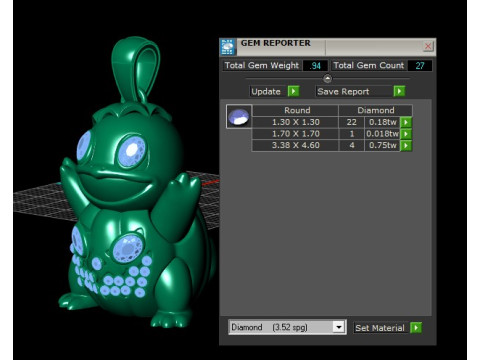Select the 1.70 X 1.70 size cell
The width and height of the screenshot is (480, 360).
tap(295, 134)
